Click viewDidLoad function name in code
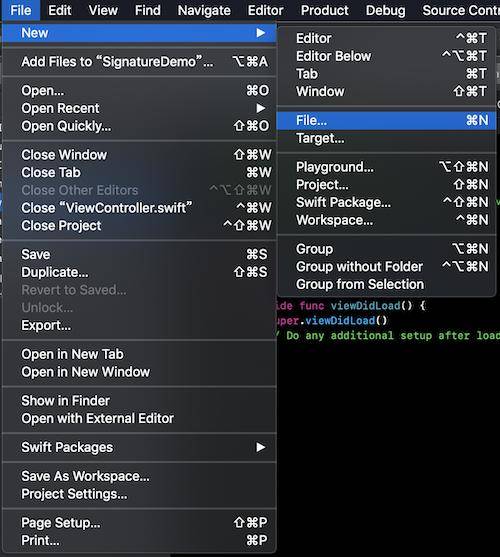The width and height of the screenshot is (500, 557). [x=365, y=306]
